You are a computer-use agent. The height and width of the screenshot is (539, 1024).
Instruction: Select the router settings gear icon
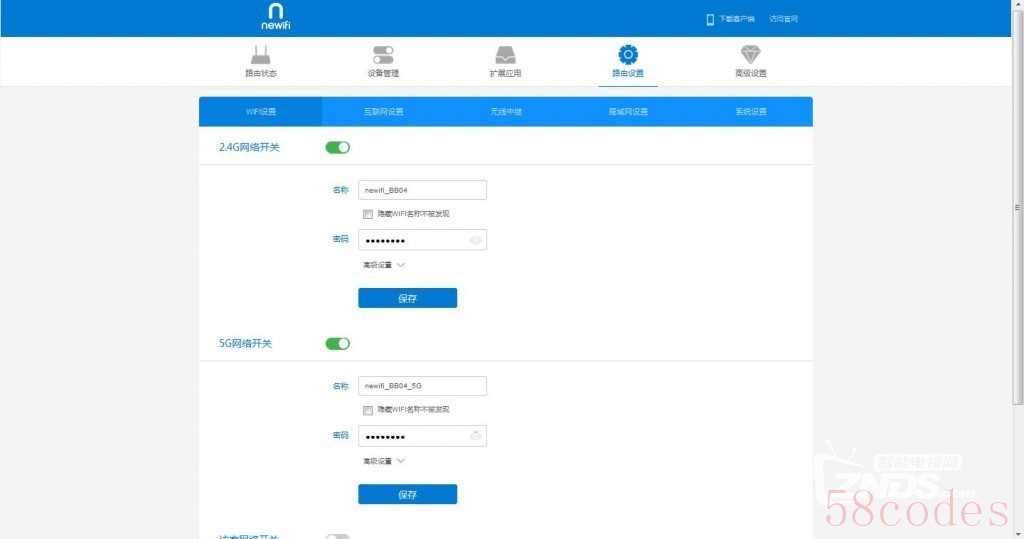[628, 54]
